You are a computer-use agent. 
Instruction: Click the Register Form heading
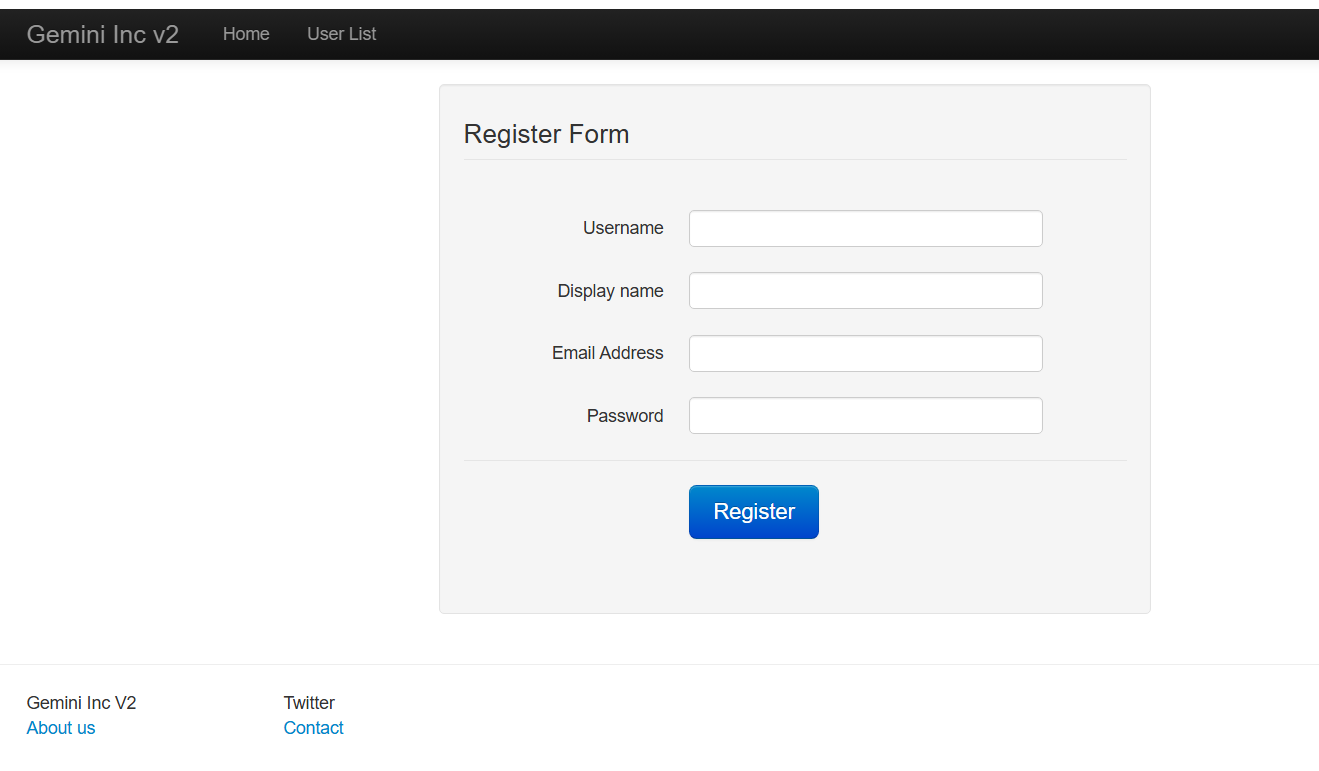click(546, 134)
